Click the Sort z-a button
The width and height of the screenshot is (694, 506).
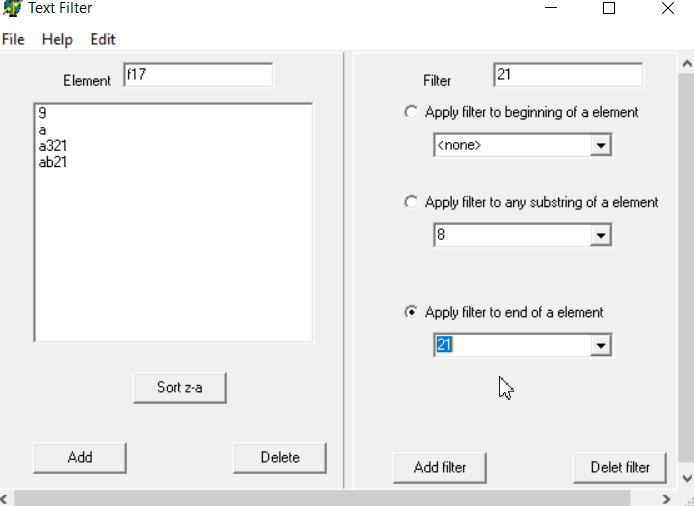coord(180,388)
